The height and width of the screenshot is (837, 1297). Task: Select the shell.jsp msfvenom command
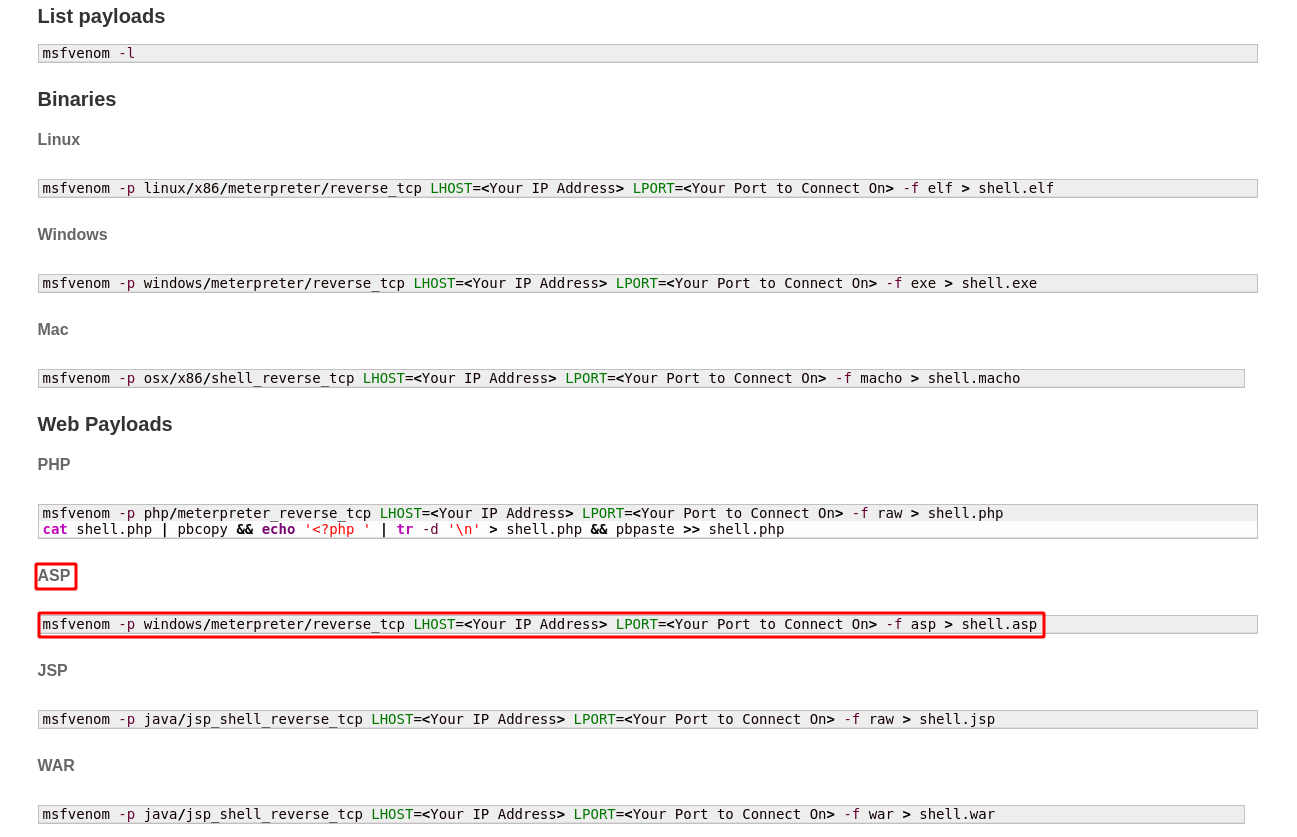647,719
